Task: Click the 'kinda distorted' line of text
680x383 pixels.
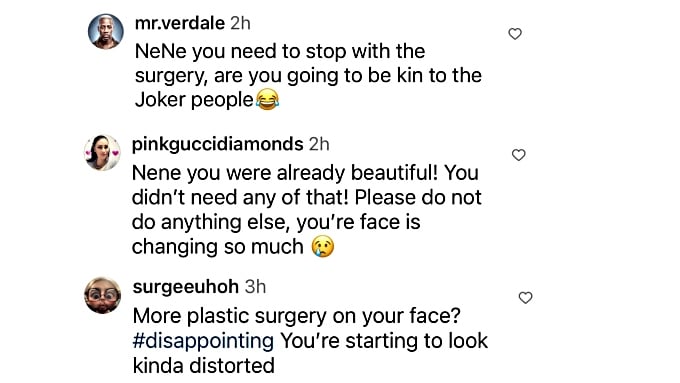Action: pyautogui.click(x=204, y=365)
